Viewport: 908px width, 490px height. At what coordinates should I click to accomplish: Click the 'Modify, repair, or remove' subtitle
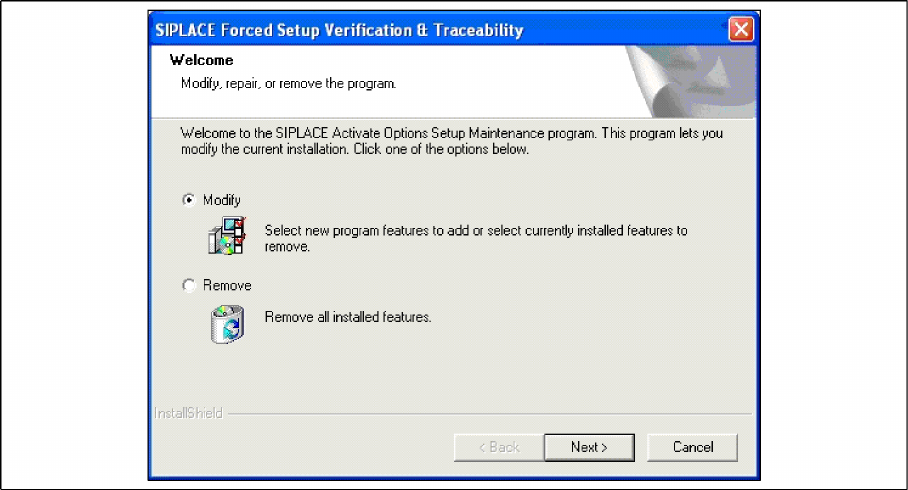288,84
